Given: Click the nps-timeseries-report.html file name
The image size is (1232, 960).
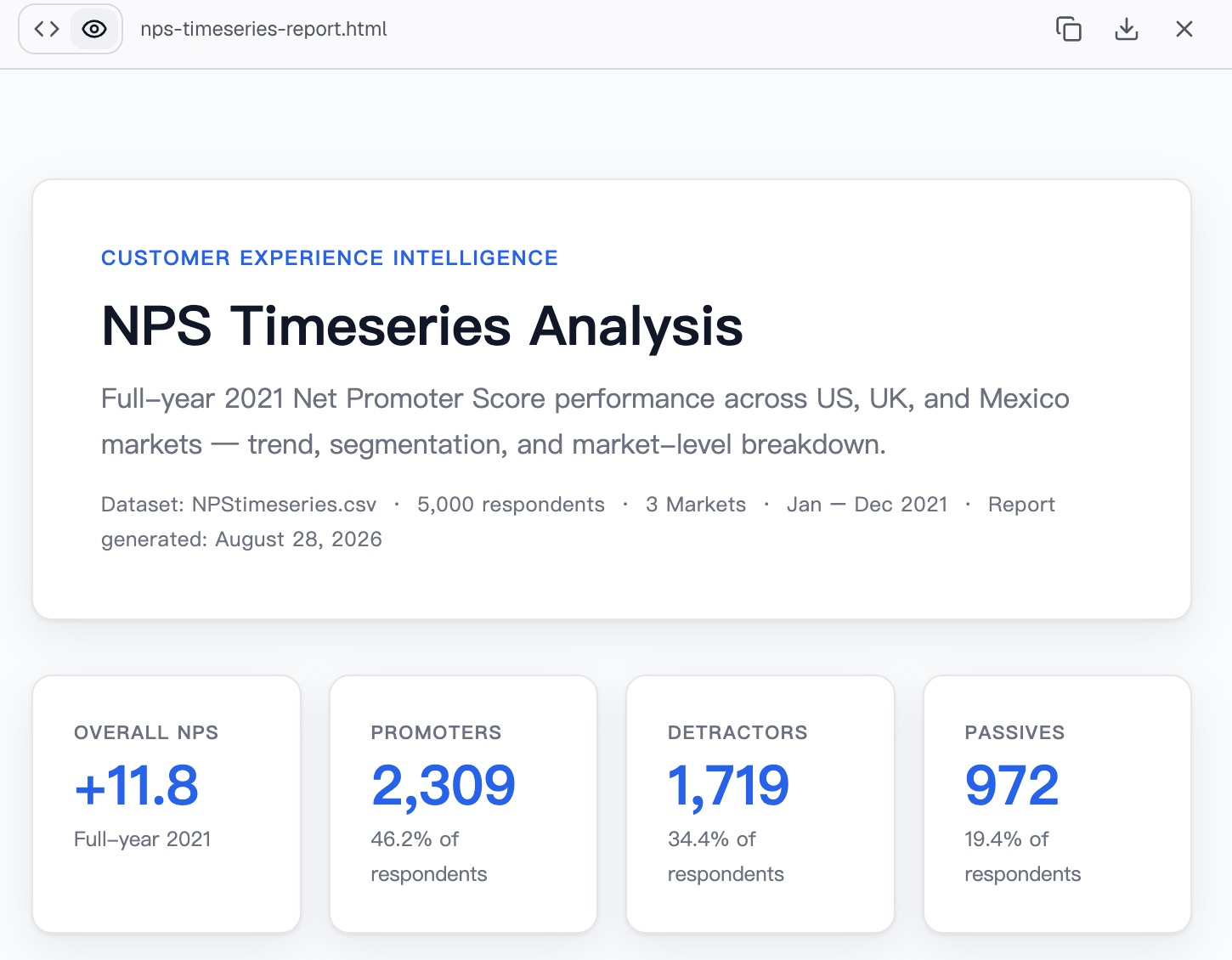Looking at the screenshot, I should pos(263,29).
